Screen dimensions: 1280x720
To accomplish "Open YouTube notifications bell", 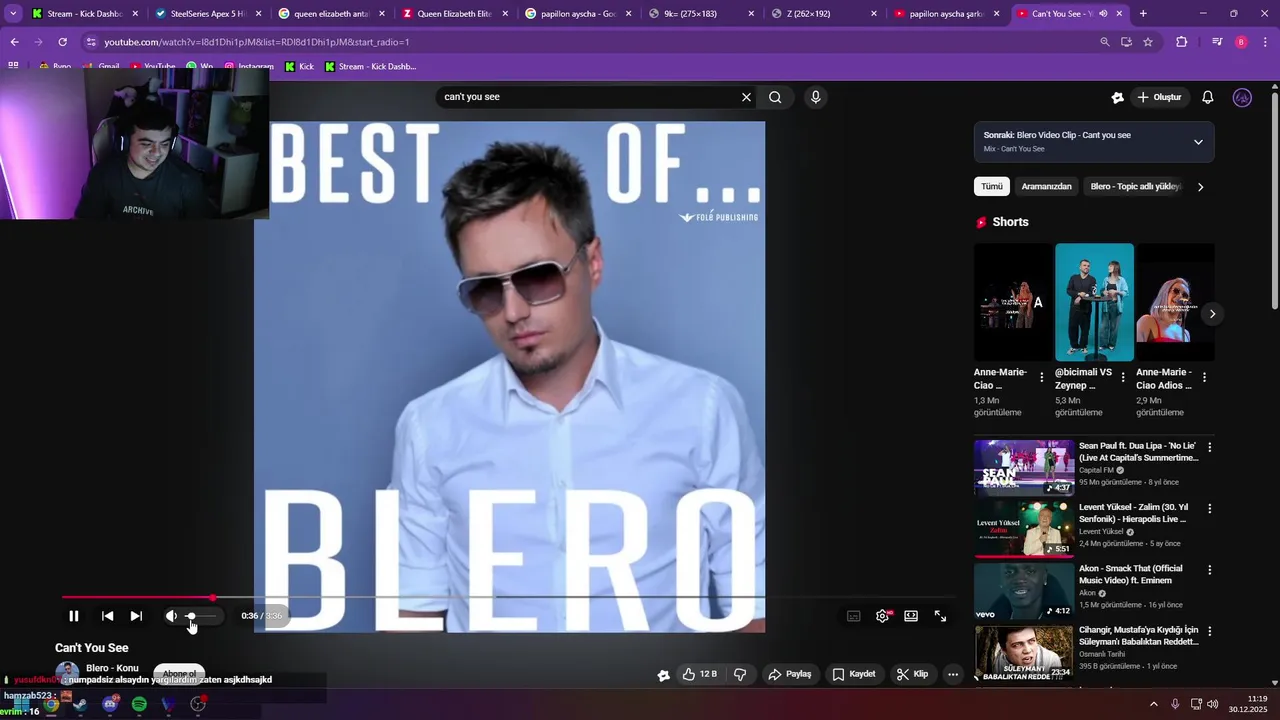I will click(x=1208, y=97).
